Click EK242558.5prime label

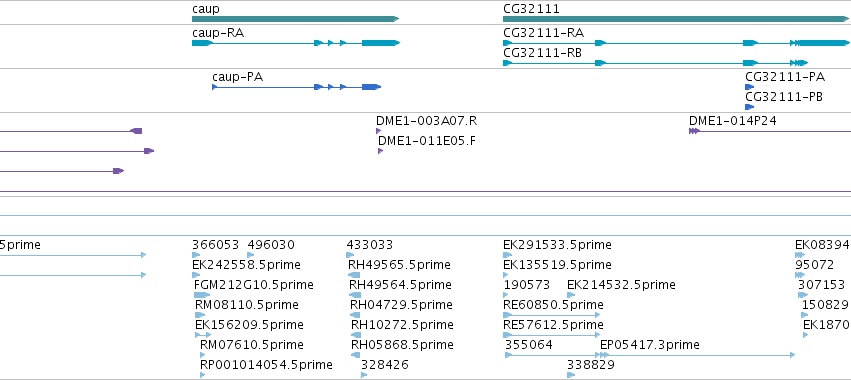(246, 265)
